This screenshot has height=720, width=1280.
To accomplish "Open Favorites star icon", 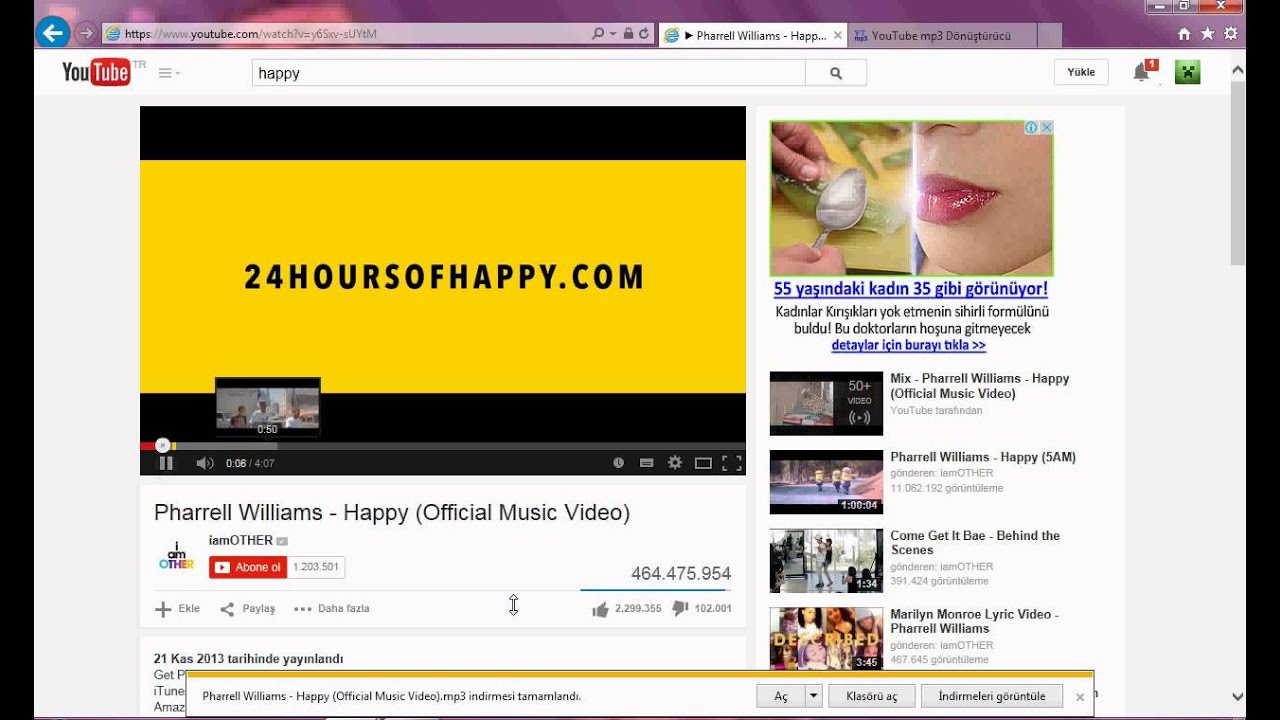I will click(x=1207, y=34).
